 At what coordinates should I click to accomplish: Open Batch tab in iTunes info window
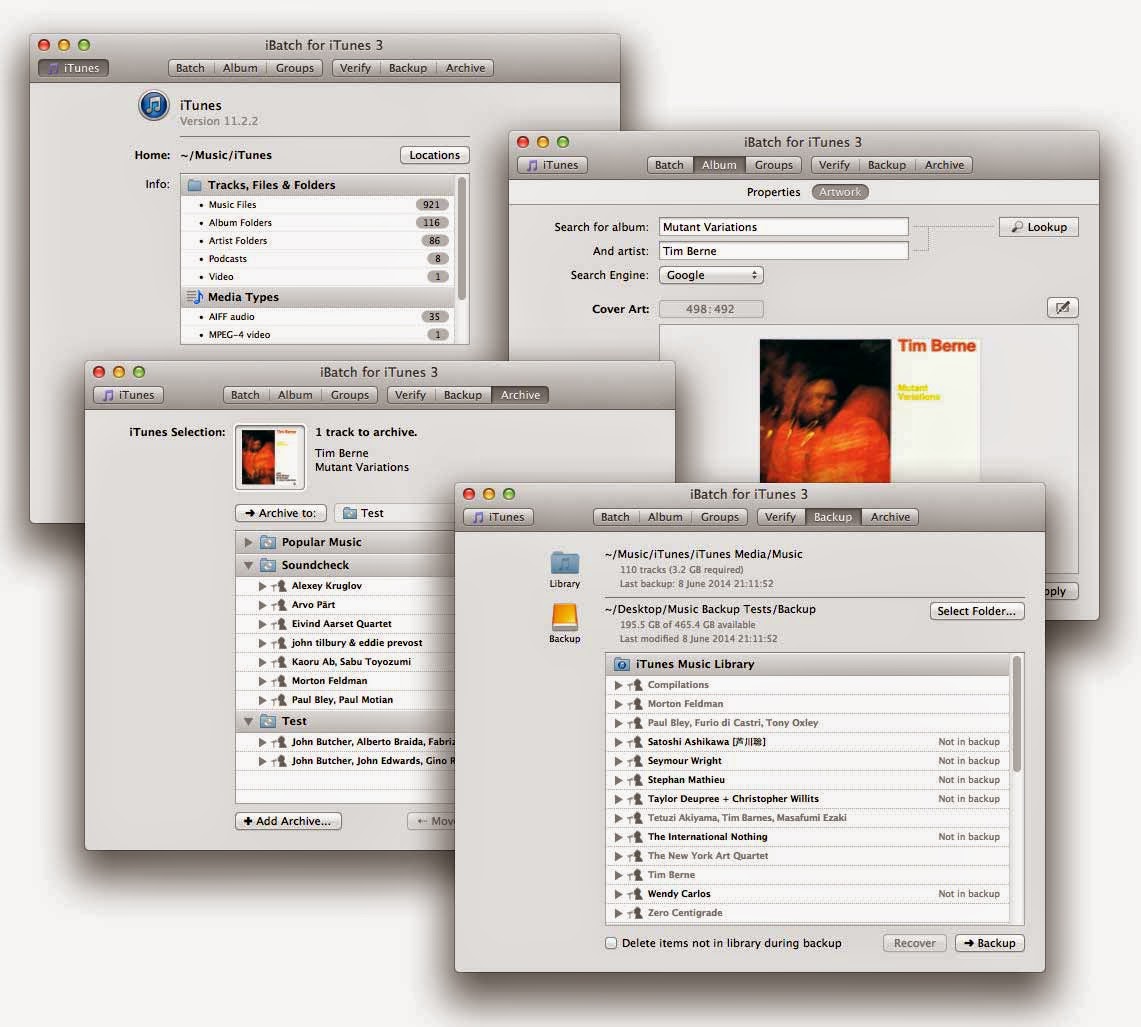tap(190, 68)
